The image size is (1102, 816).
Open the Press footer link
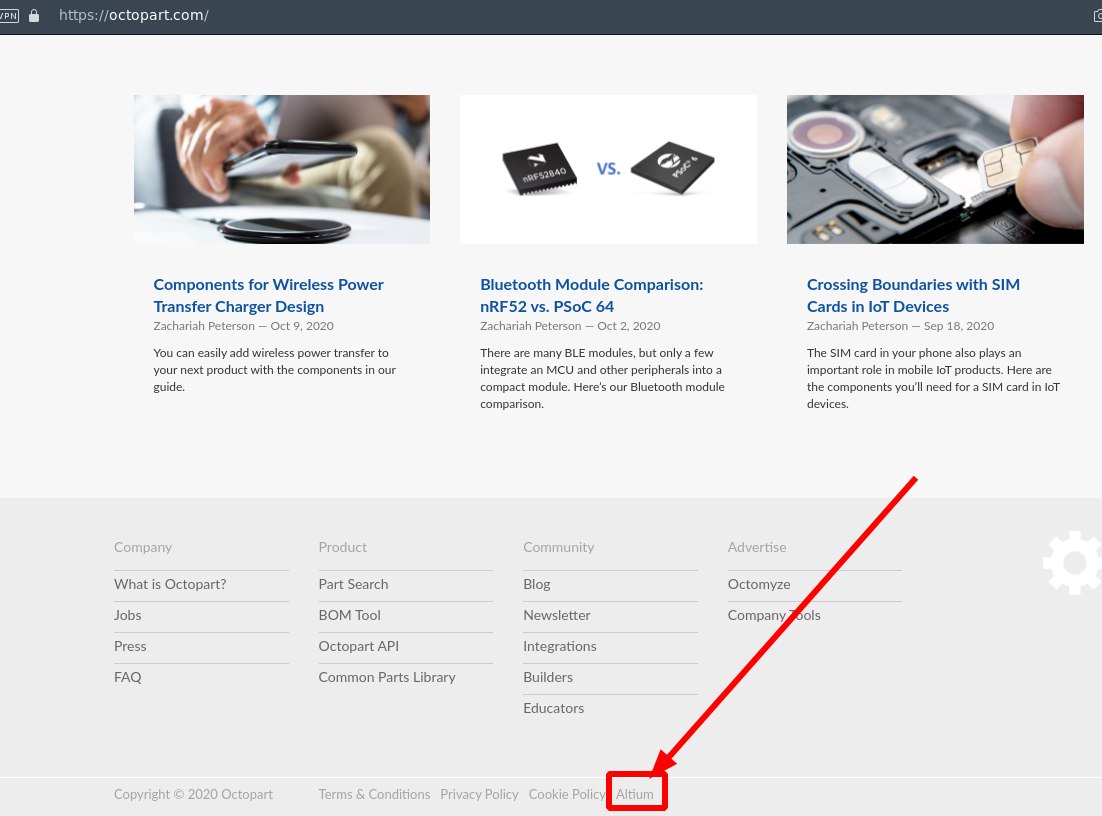click(130, 646)
